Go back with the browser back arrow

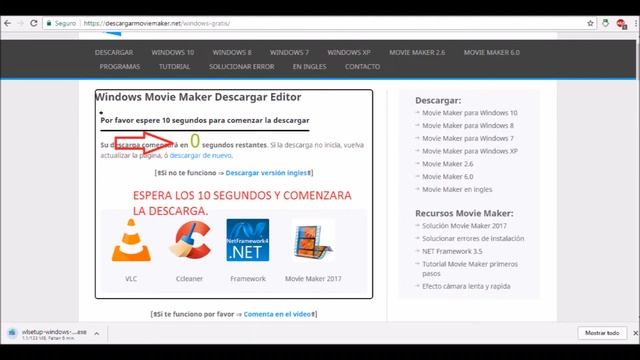point(7,23)
